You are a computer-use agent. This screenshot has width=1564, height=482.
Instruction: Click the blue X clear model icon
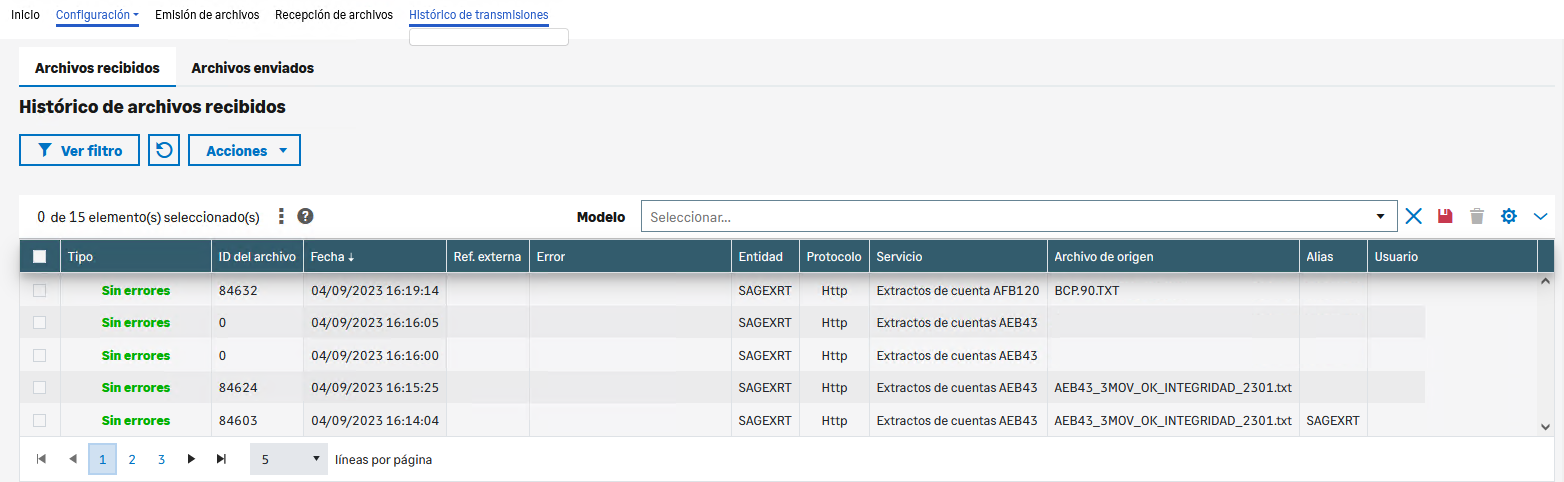tap(1413, 216)
